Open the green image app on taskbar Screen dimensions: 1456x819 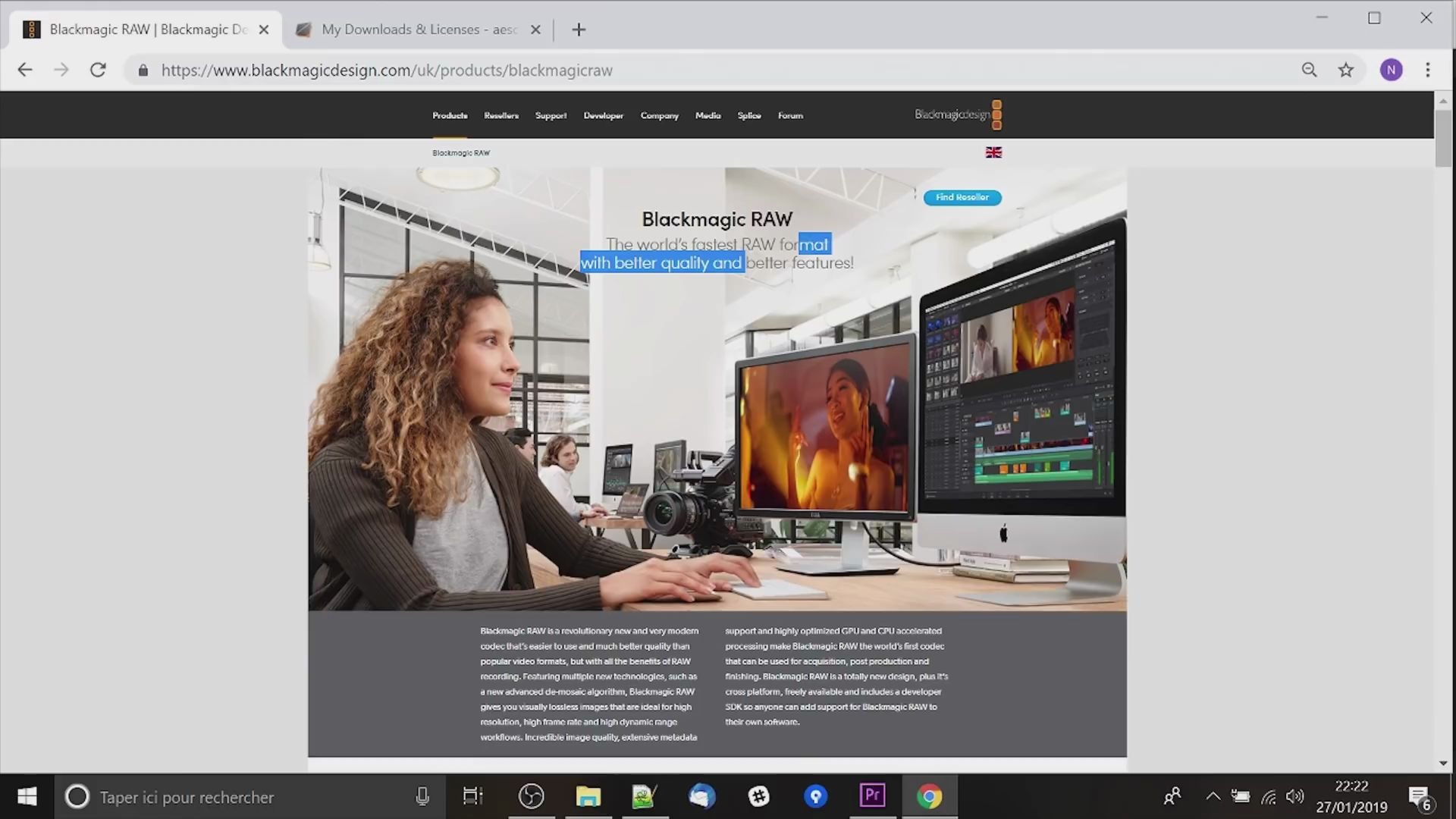coord(644,796)
